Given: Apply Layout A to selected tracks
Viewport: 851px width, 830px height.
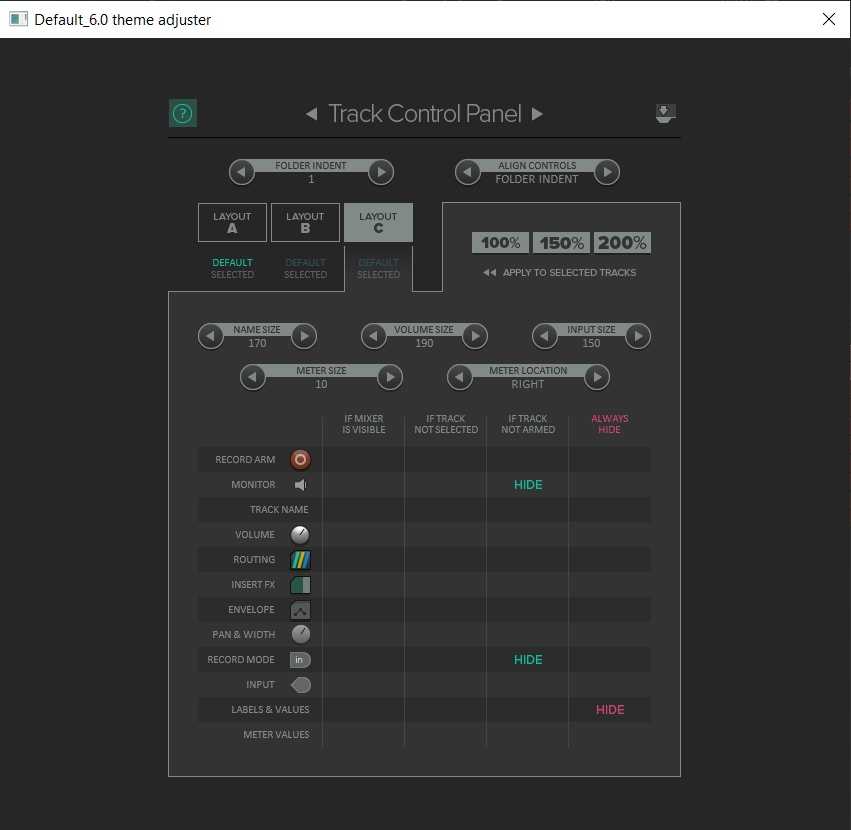Looking at the screenshot, I should (x=232, y=275).
